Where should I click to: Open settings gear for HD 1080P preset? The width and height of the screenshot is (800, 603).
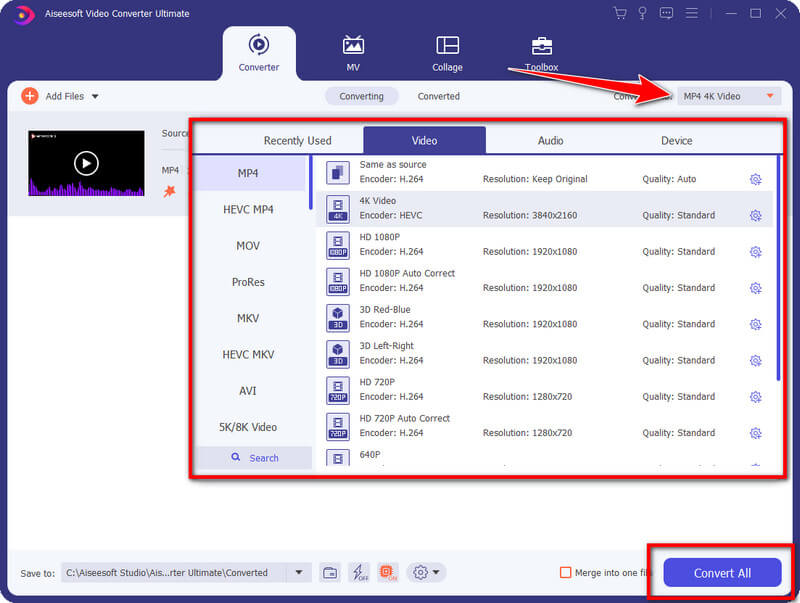756,252
